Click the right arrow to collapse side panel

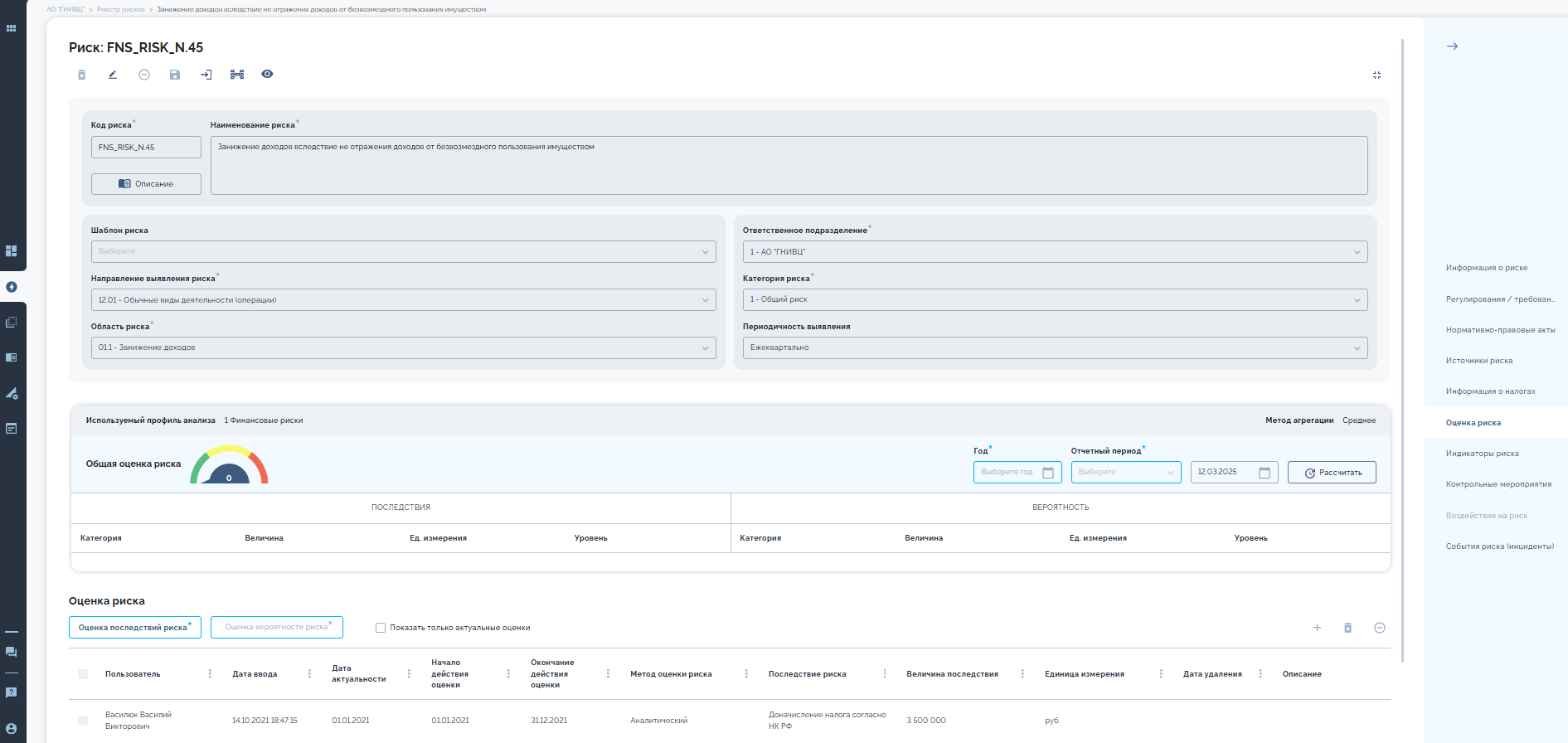coord(1452,46)
